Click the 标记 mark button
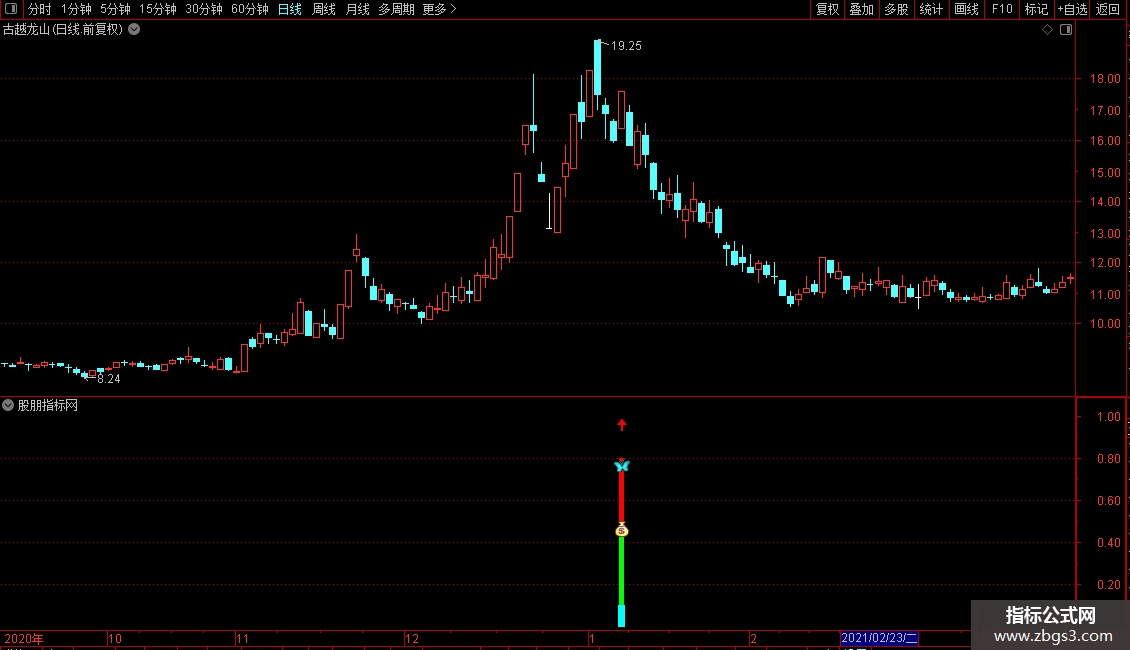This screenshot has height=650, width=1130. click(1036, 9)
